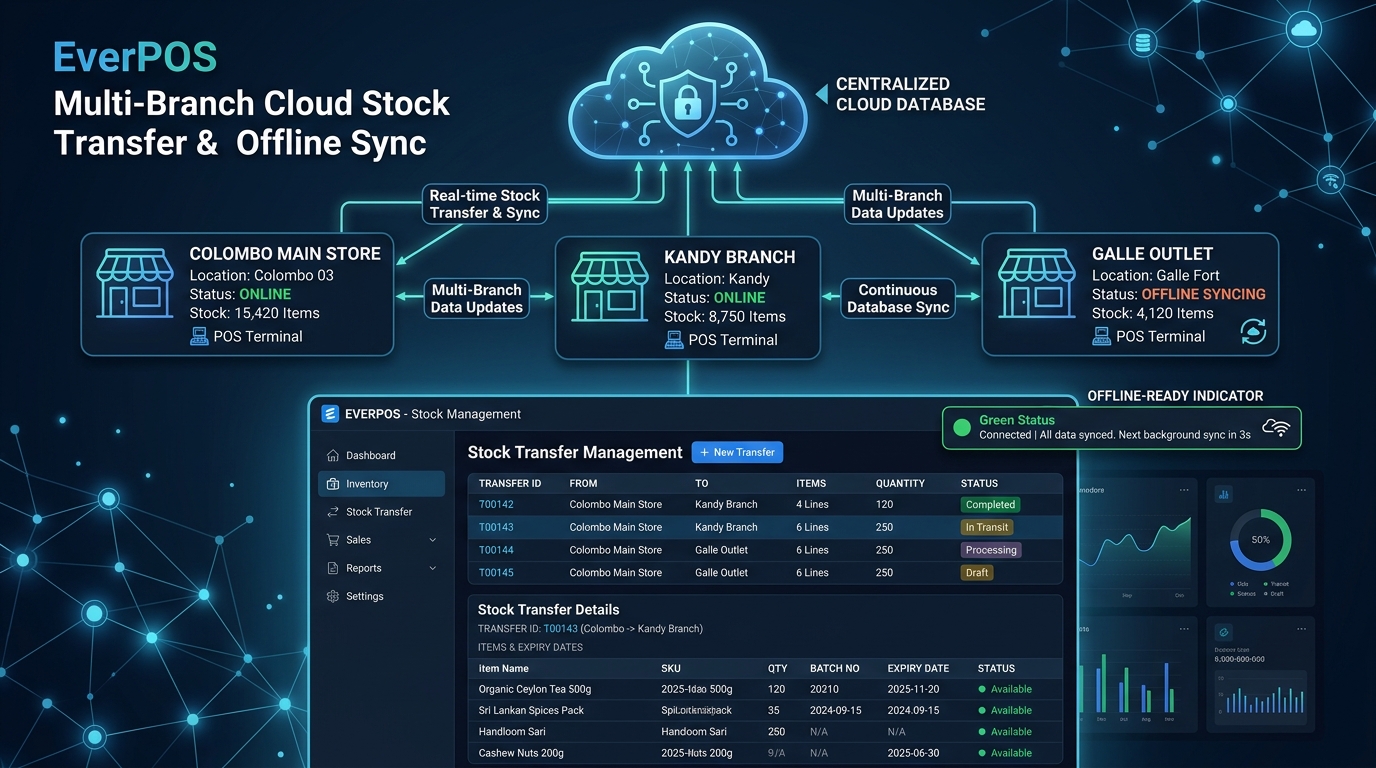Click the QUANTITY column header
This screenshot has height=768, width=1376.
(x=900, y=483)
